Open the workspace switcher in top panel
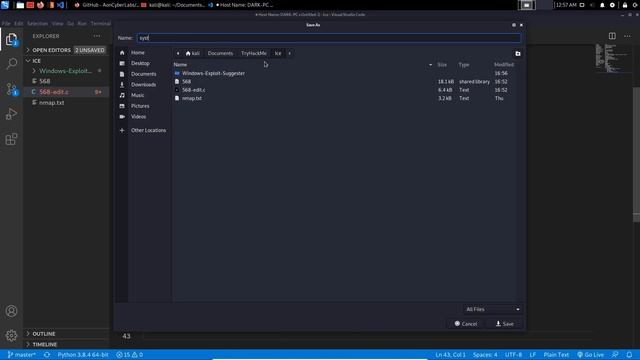 click(x=527, y=5)
